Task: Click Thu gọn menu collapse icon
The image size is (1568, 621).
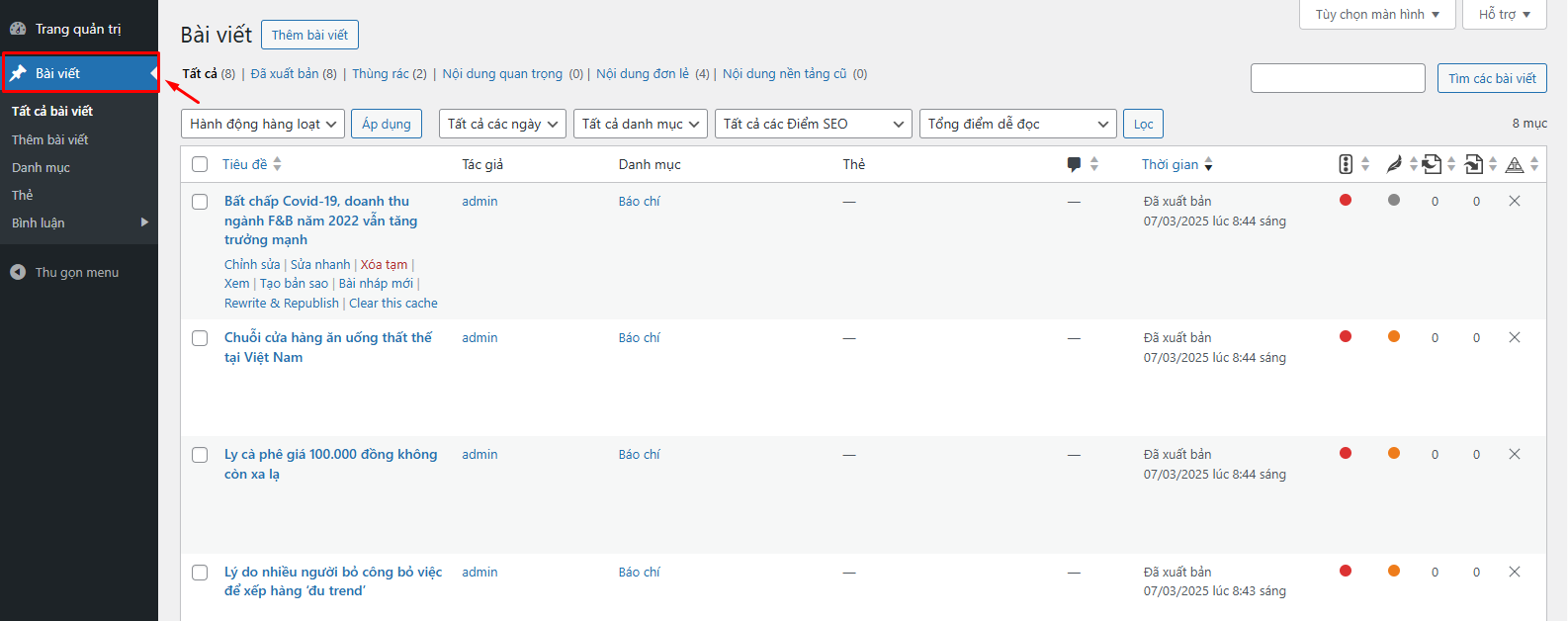Action: [x=18, y=272]
